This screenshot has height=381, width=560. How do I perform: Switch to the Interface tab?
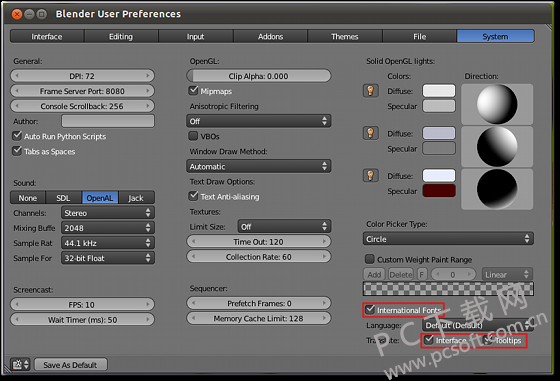point(47,36)
